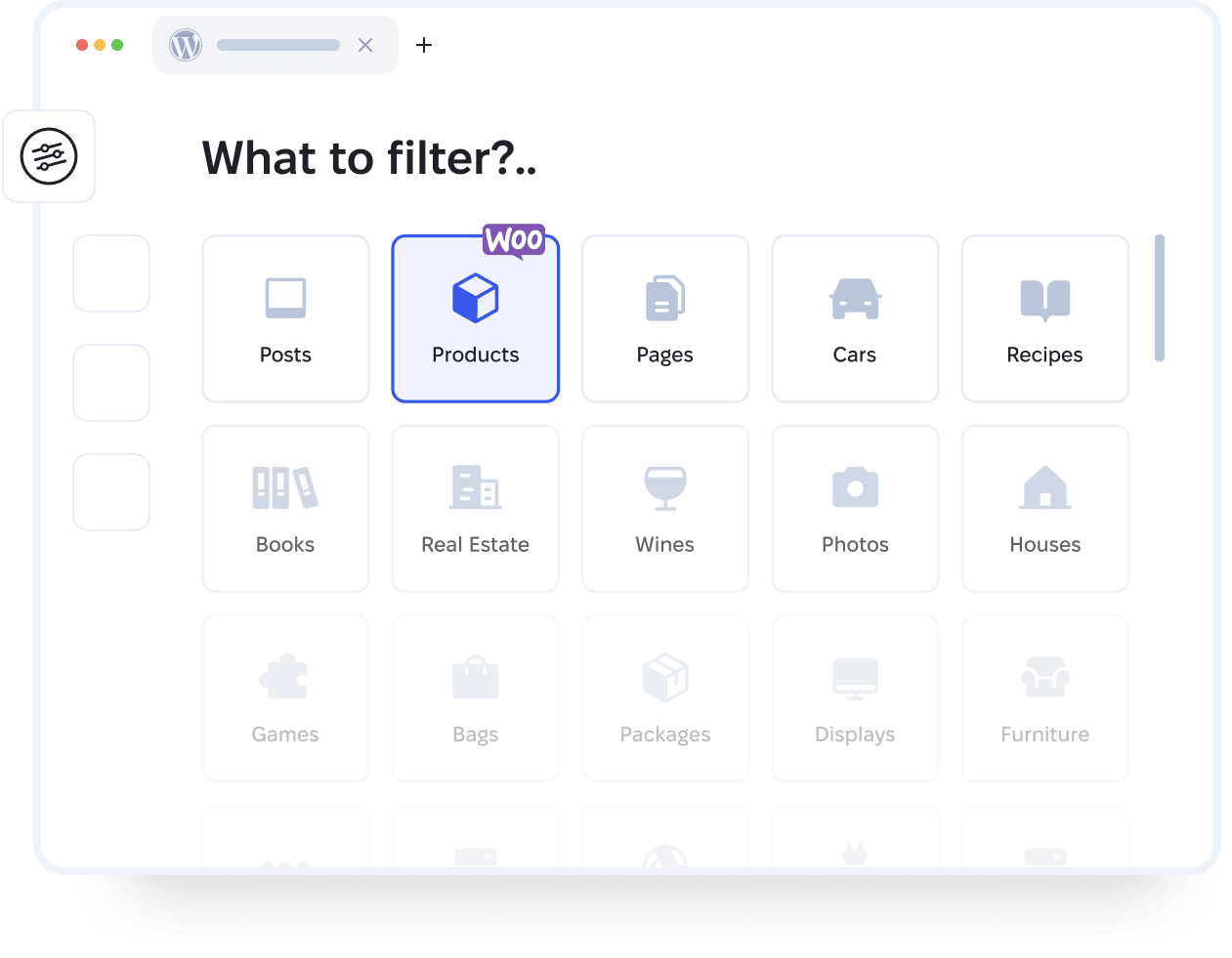
Task: Open a new tab with plus button
Action: (x=424, y=45)
